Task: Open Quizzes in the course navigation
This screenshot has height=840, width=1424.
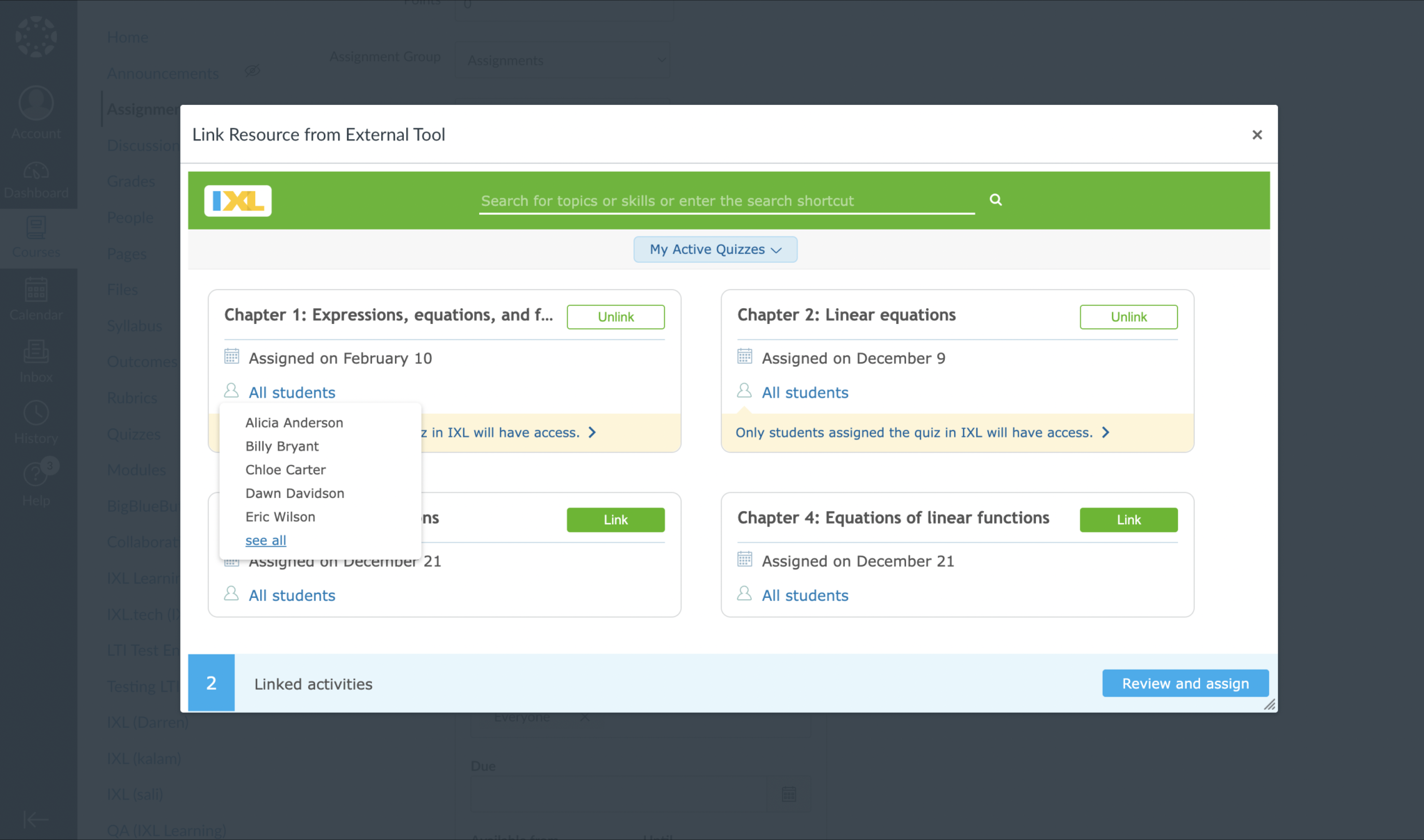Action: point(134,433)
